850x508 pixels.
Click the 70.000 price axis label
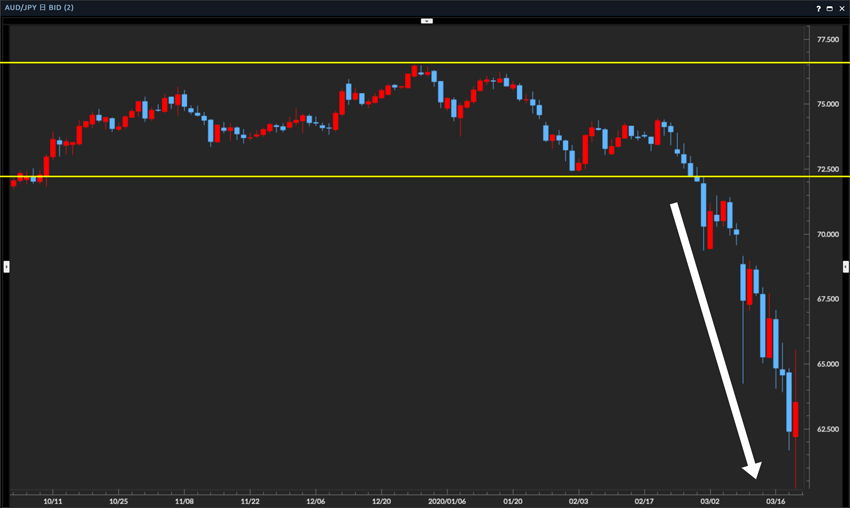click(827, 234)
